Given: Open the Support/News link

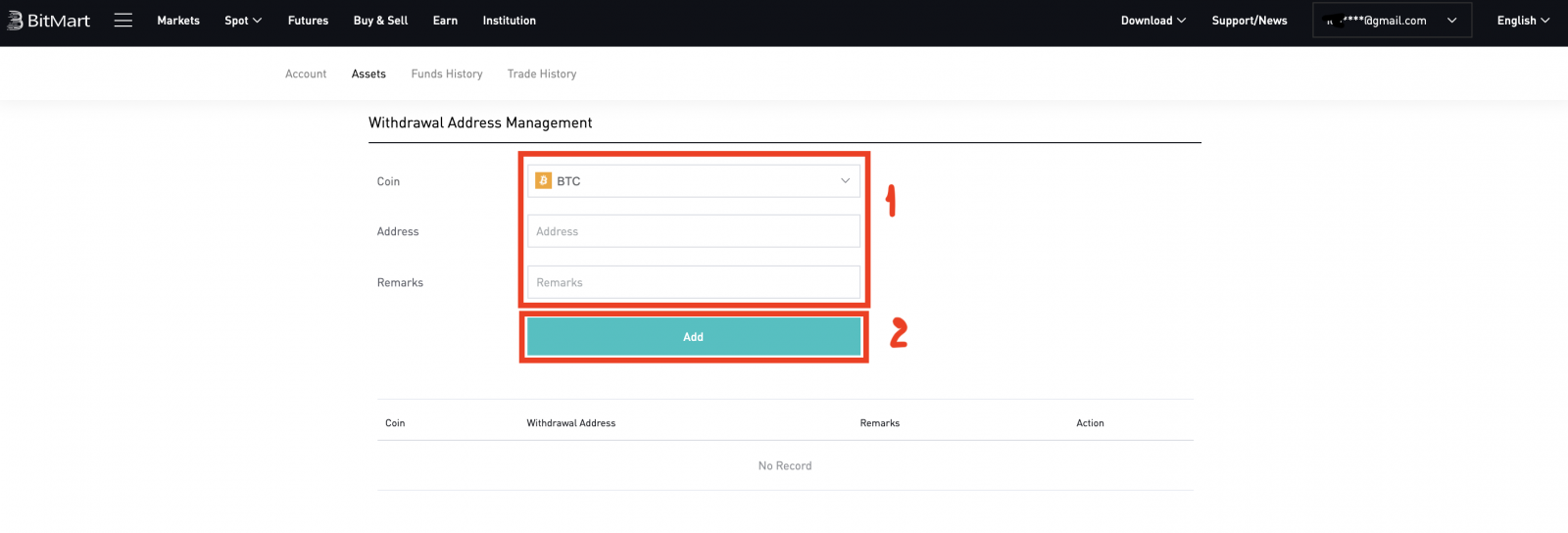Looking at the screenshot, I should pos(1249,21).
